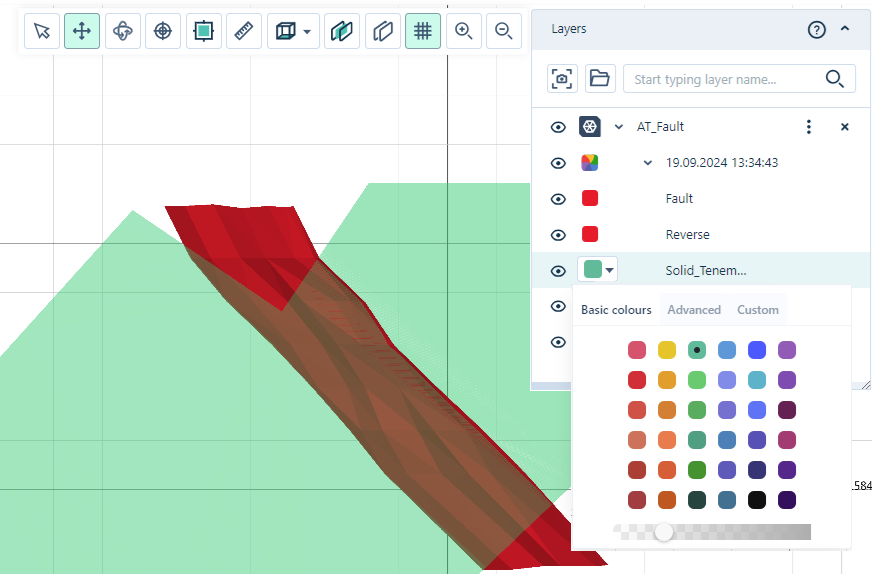Click the search magnifier icon
The image size is (872, 574).
(834, 79)
